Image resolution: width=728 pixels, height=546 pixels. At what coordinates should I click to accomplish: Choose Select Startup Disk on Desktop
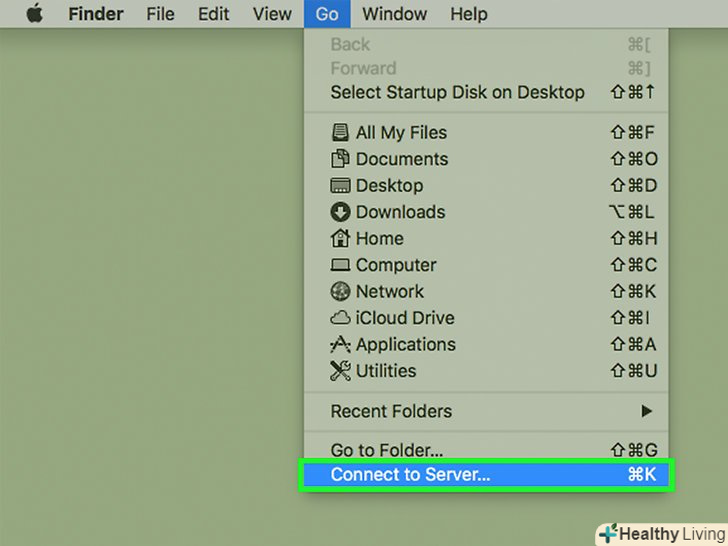457,92
